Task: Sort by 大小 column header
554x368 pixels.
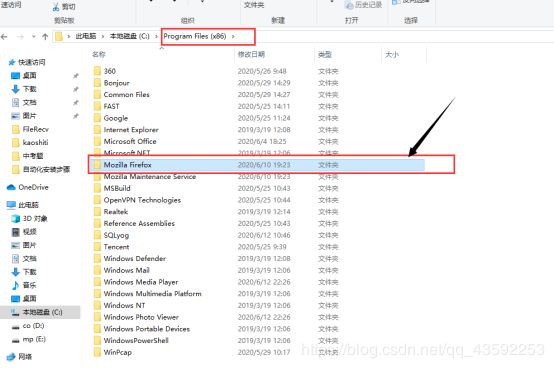Action: pyautogui.click(x=392, y=54)
